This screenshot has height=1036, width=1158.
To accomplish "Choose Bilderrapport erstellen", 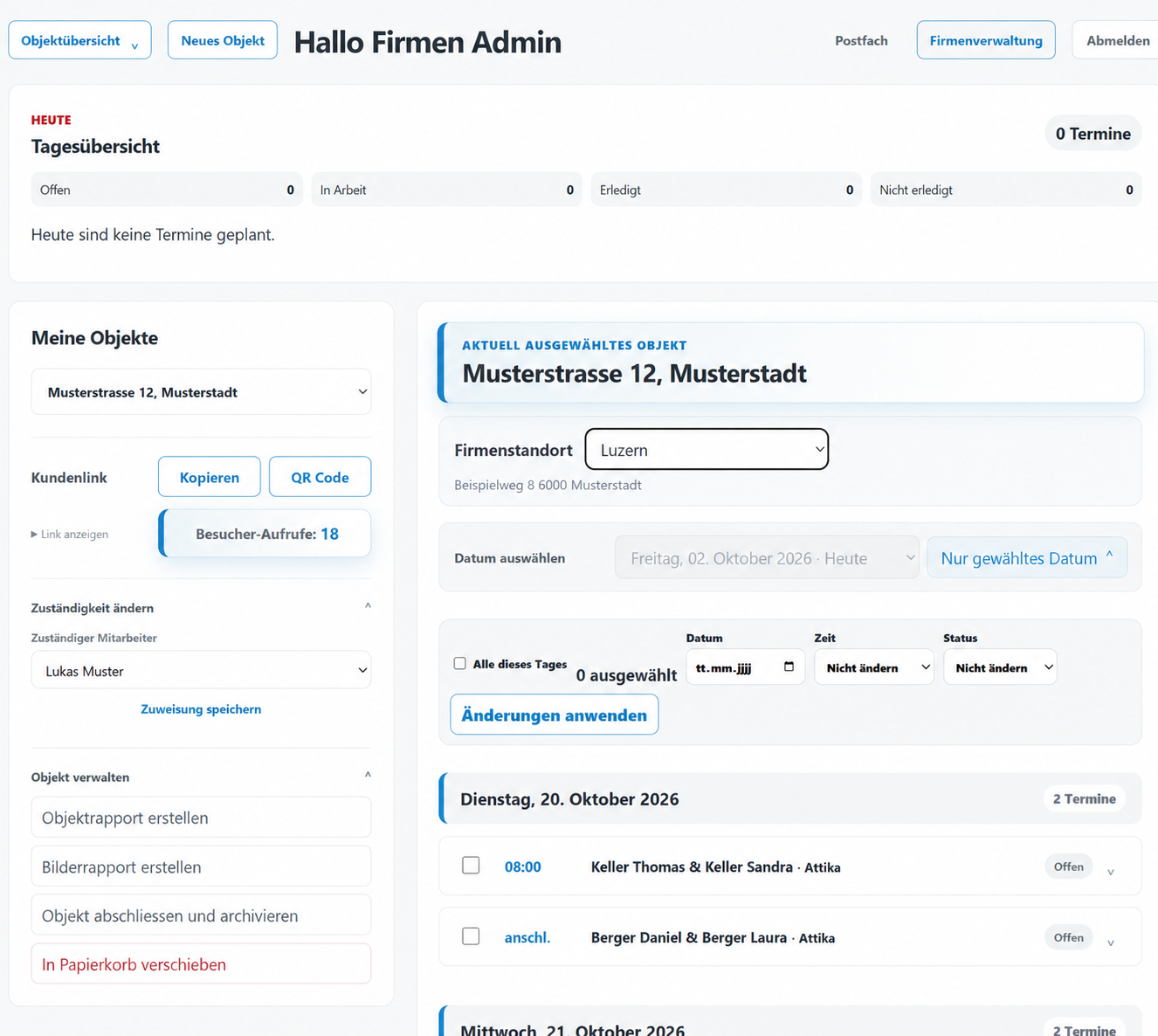I will pyautogui.click(x=201, y=867).
